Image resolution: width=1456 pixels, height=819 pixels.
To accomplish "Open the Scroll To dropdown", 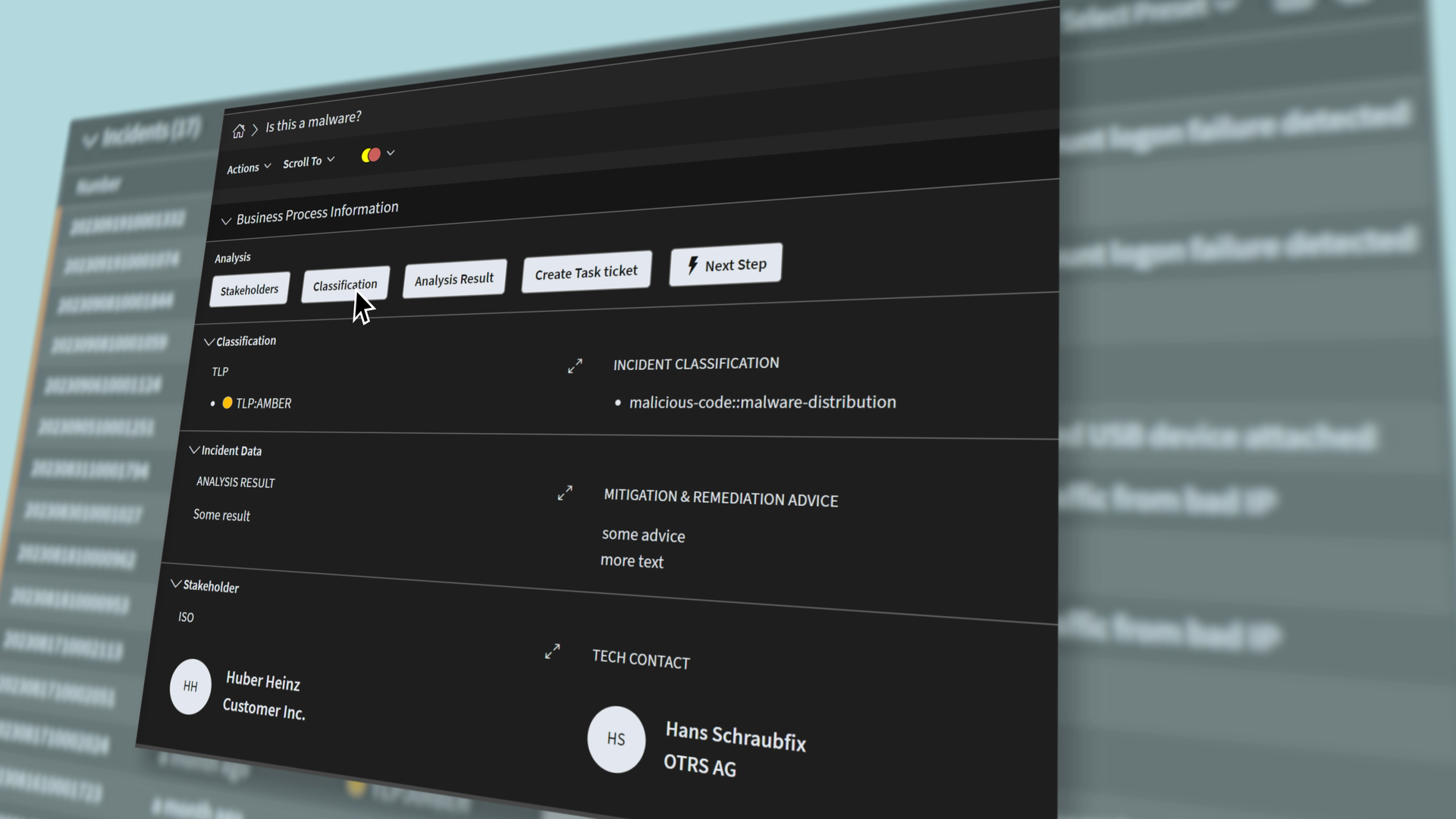I will click(309, 162).
